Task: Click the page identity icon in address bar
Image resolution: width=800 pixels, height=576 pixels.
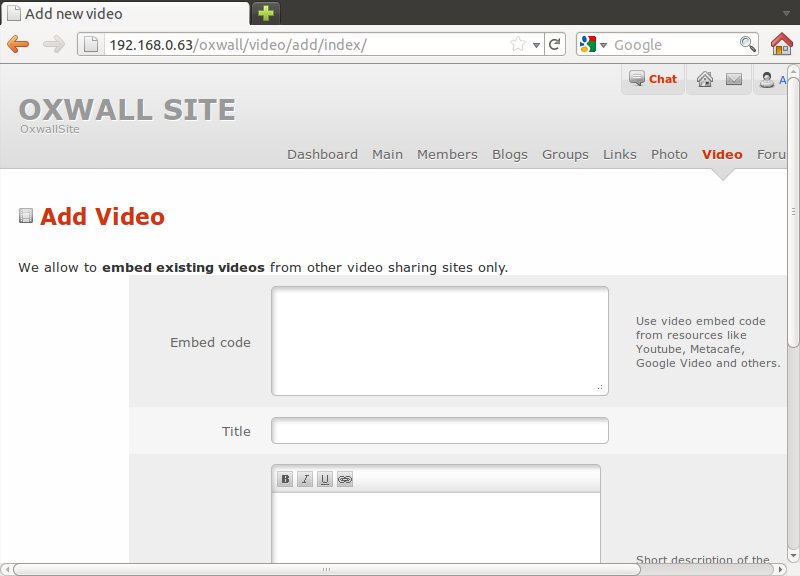Action: (91, 44)
